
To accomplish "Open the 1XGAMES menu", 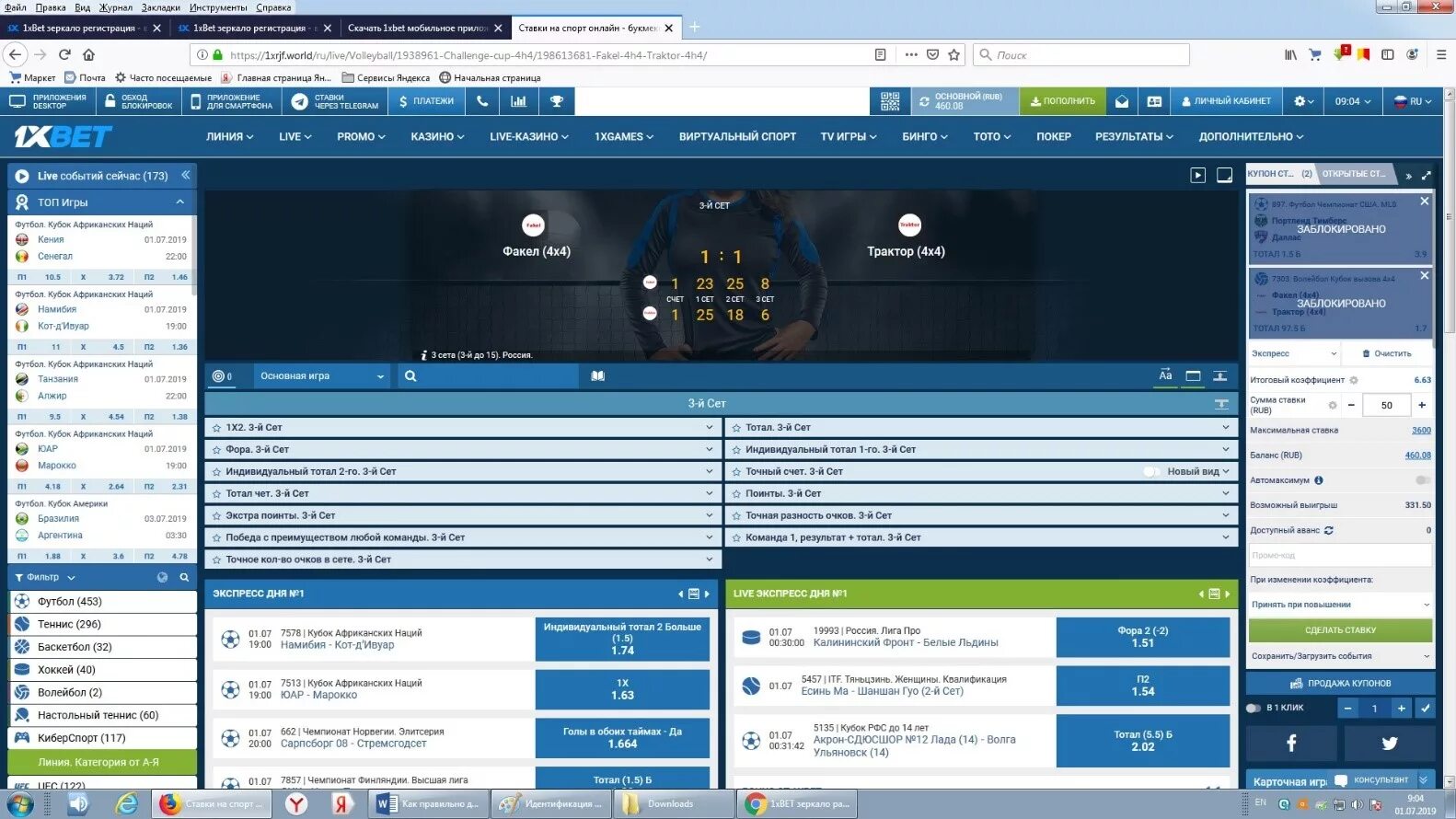I will point(624,136).
